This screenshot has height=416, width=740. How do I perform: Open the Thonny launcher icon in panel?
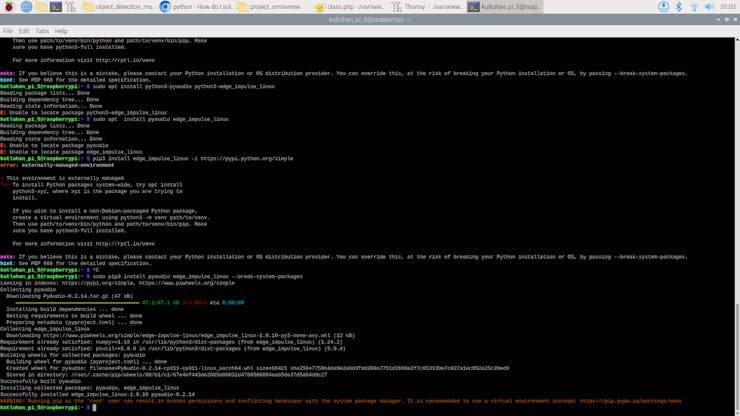click(x=71, y=7)
